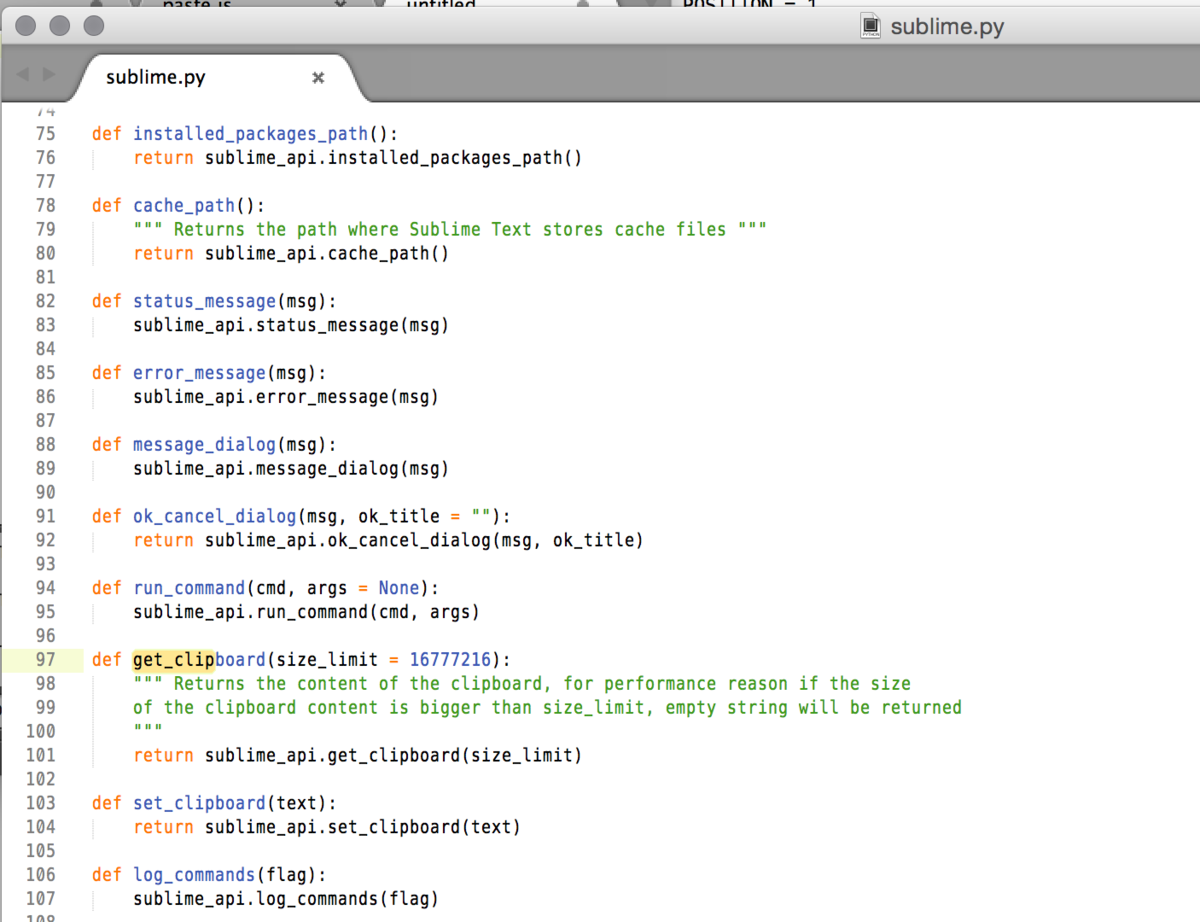Click the docstring text on line 98
This screenshot has height=922, width=1200.
(522, 684)
